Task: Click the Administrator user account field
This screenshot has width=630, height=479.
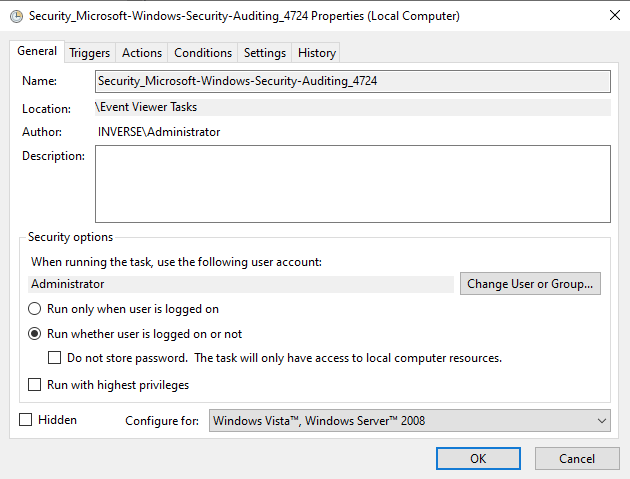Action: tap(242, 284)
